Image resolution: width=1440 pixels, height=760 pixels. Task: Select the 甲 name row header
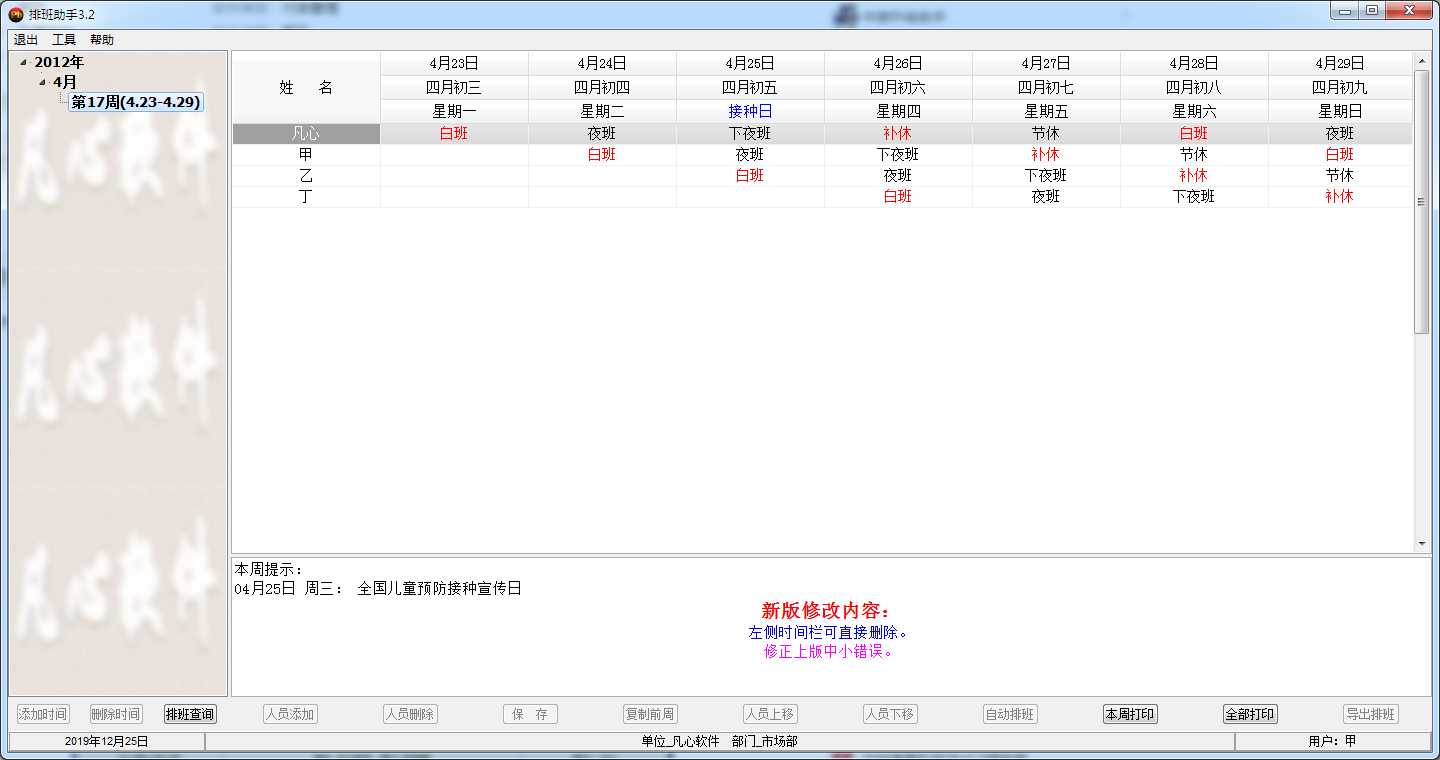point(306,155)
